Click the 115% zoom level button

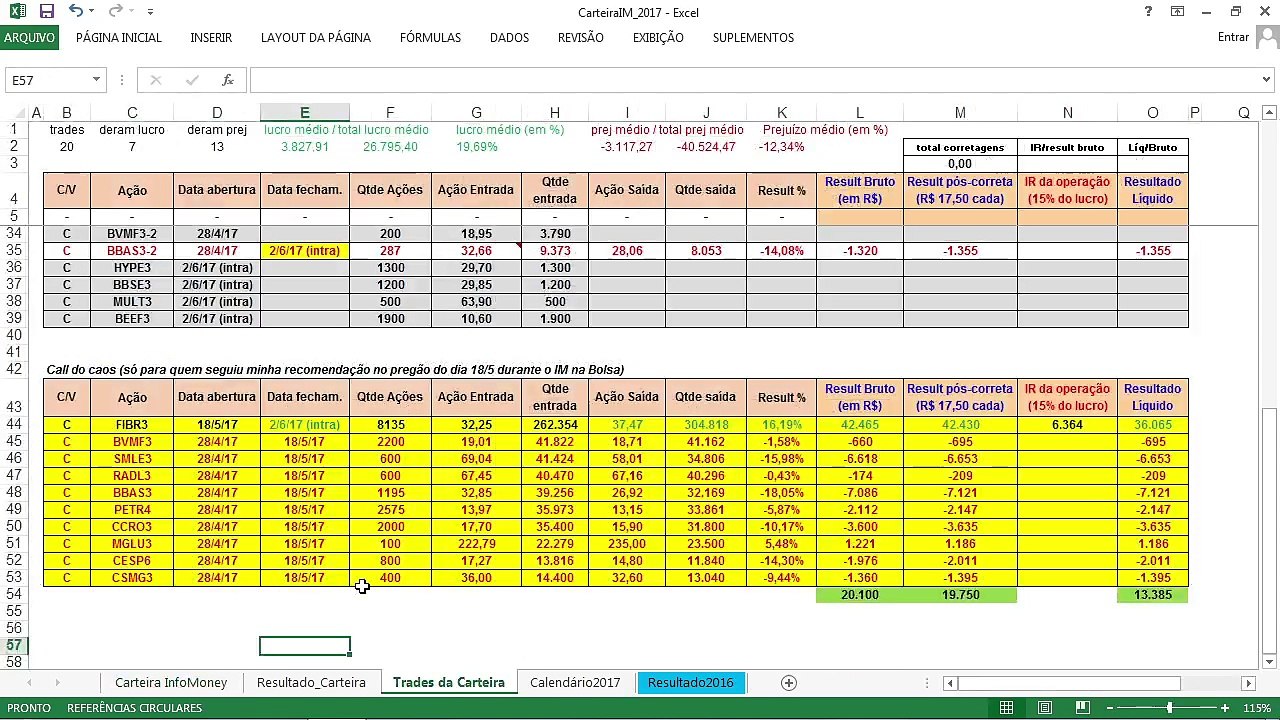1258,708
